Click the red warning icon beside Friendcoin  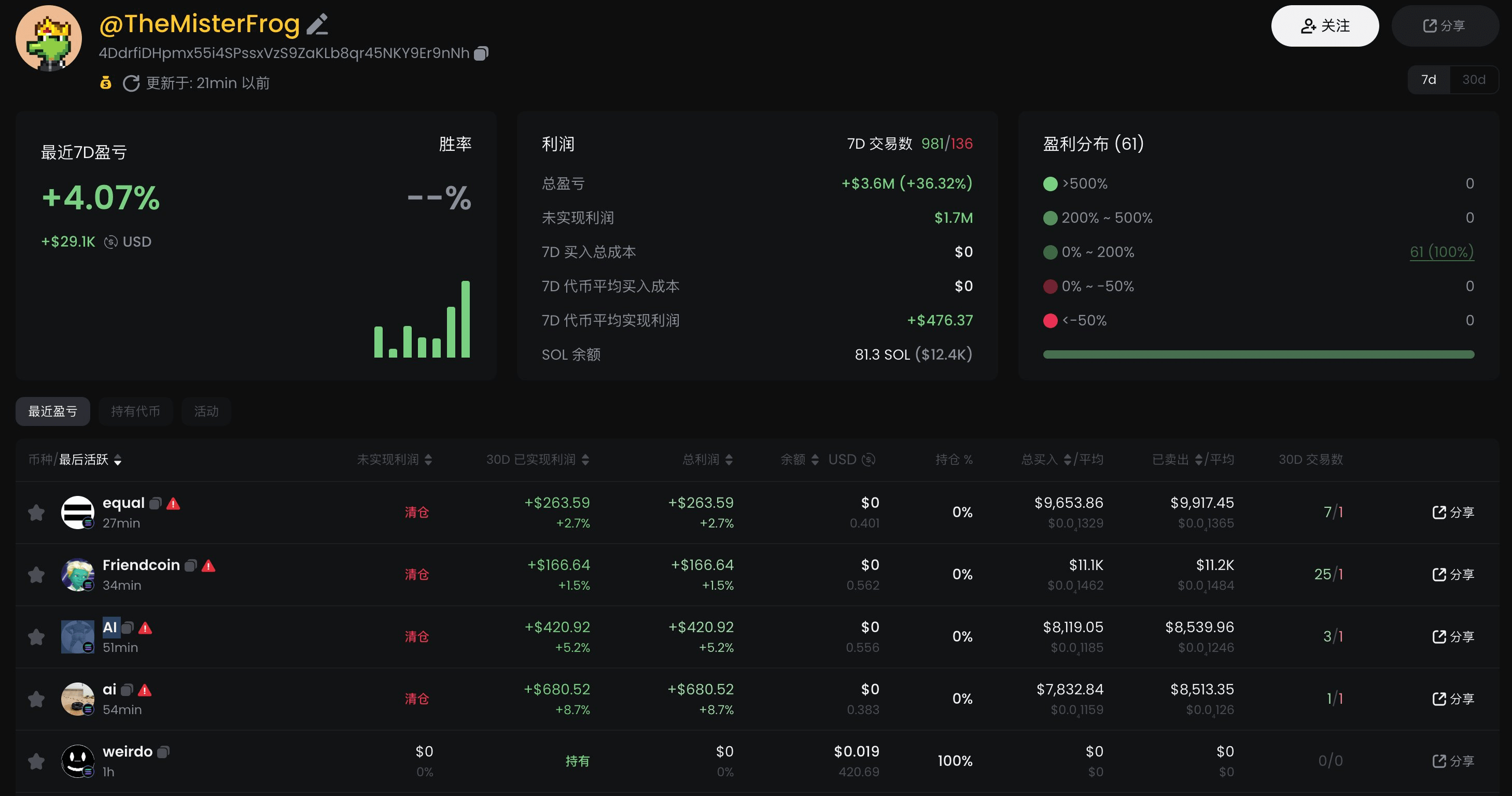(208, 565)
